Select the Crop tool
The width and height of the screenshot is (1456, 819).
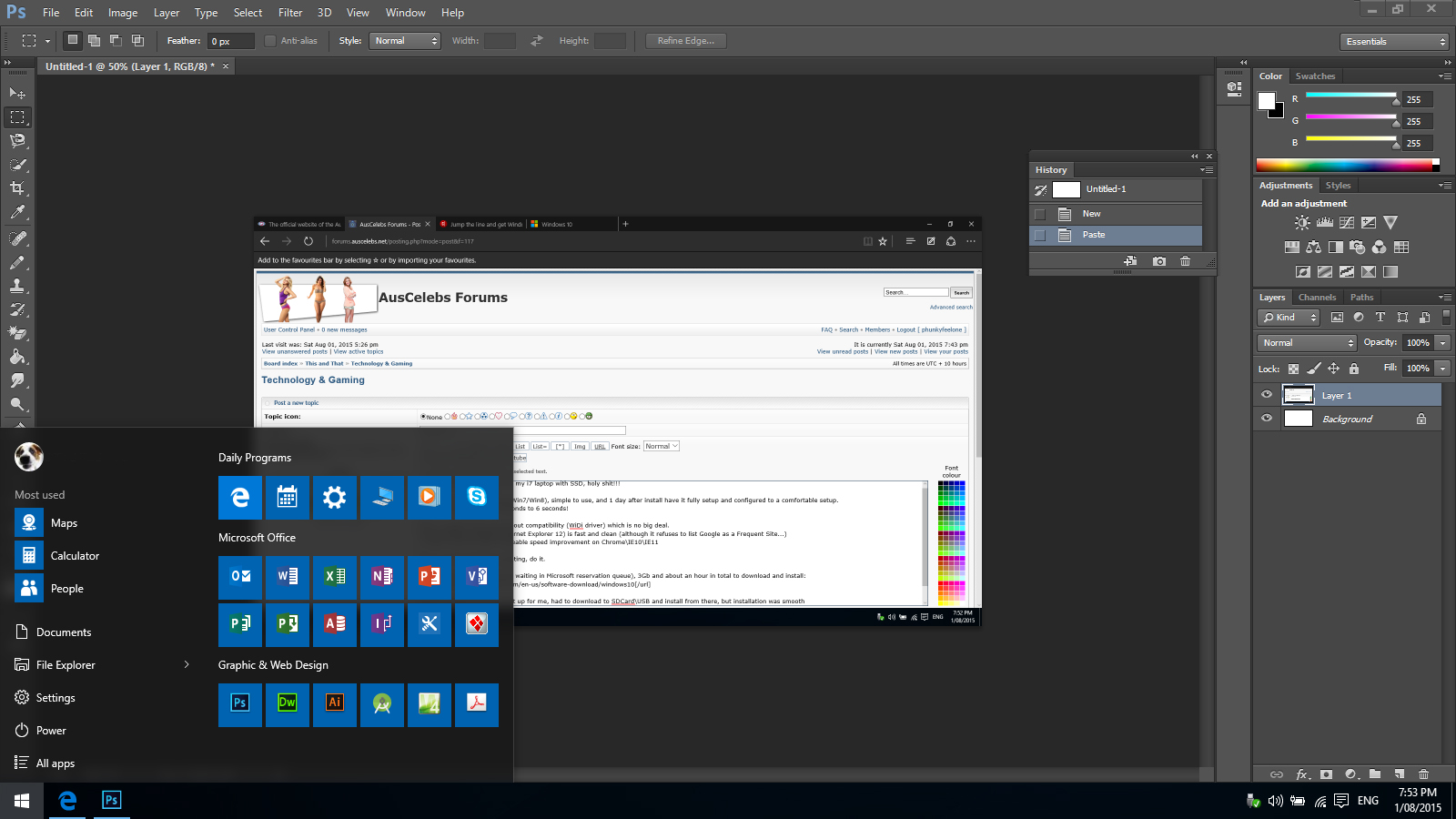tap(17, 188)
